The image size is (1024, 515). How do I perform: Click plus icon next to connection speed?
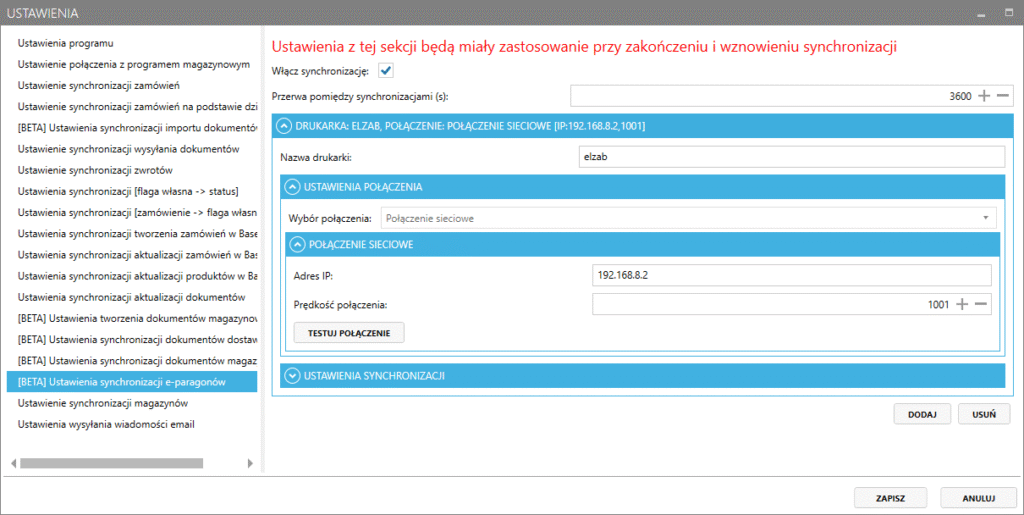point(962,304)
